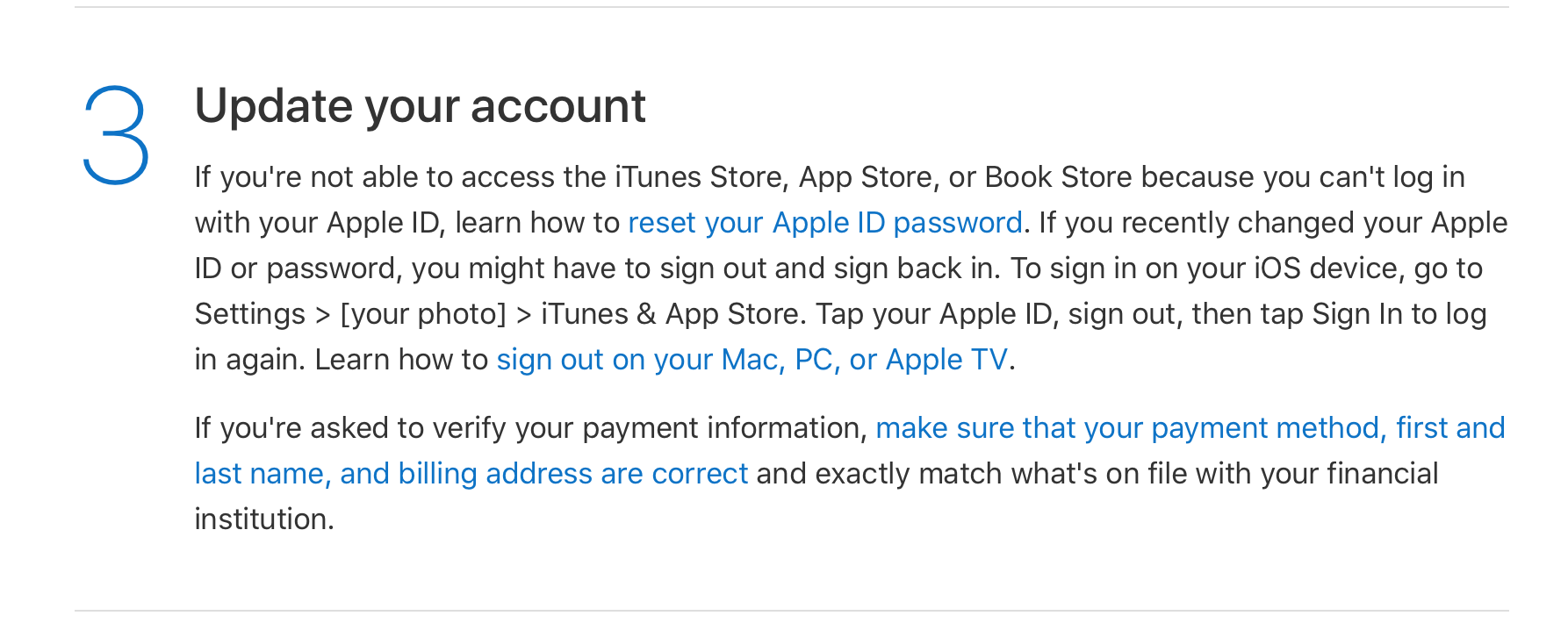Click "iTunes & App Store" in the settings path
The image size is (1568, 623).
670,314
